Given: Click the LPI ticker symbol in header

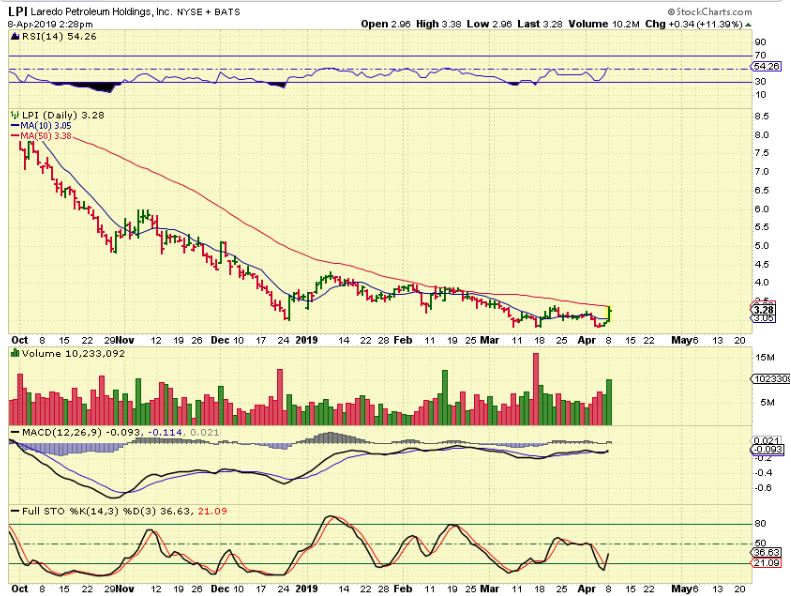Looking at the screenshot, I should pos(18,11).
